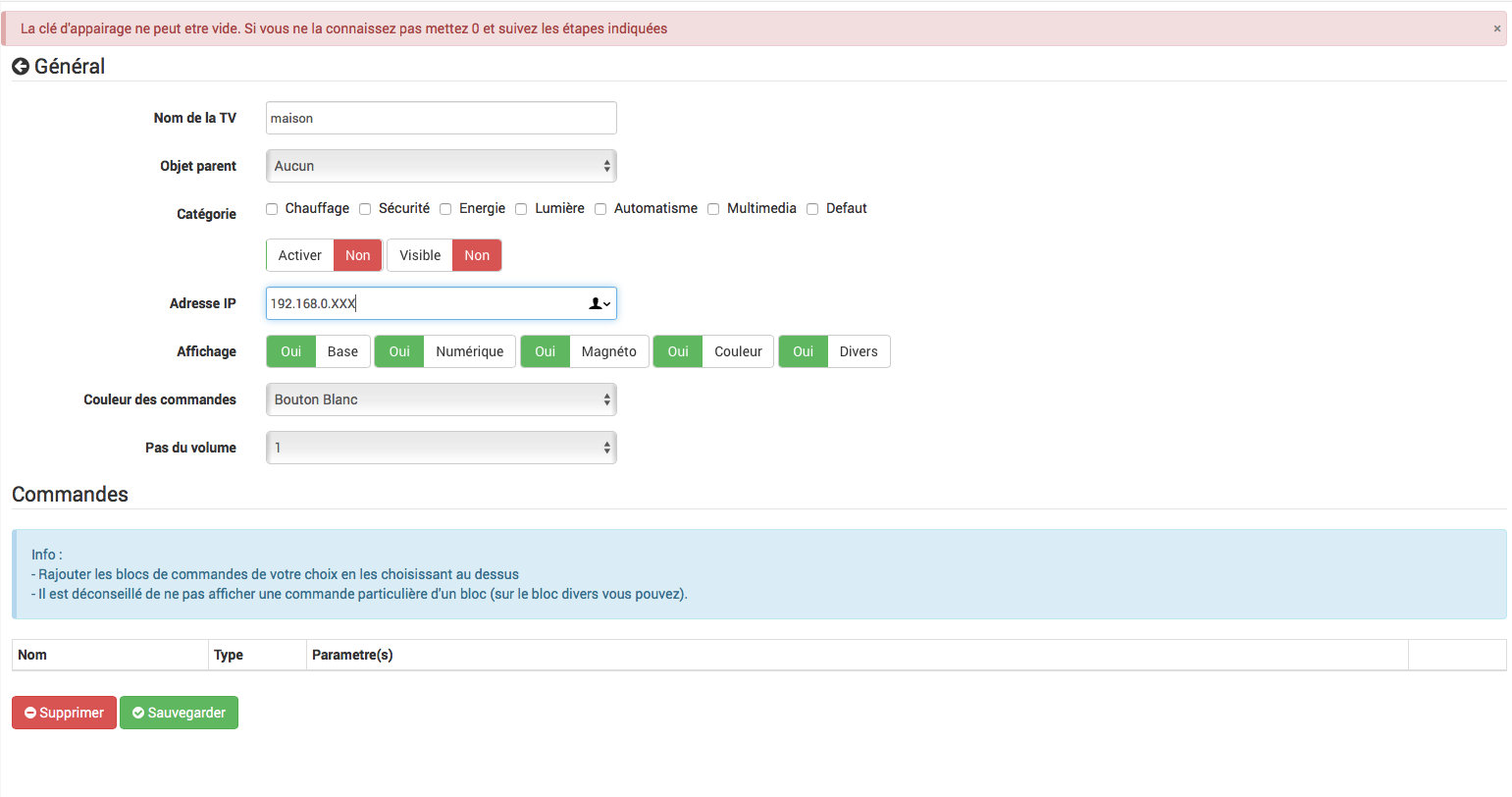Click the Catégorie field label
Viewport: 1512px width, 797px height.
(206, 214)
